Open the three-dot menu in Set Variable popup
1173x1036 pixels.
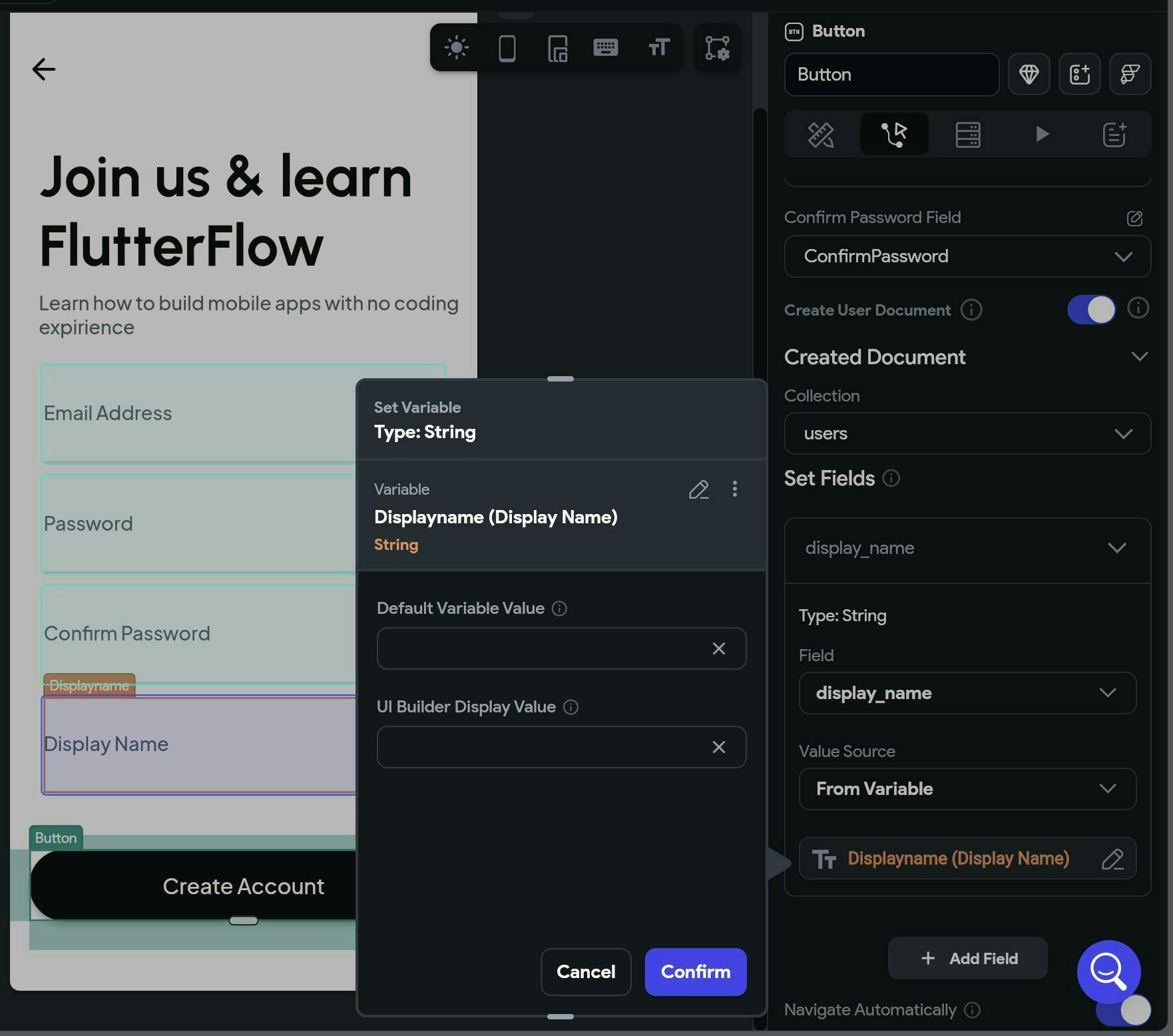(x=735, y=489)
